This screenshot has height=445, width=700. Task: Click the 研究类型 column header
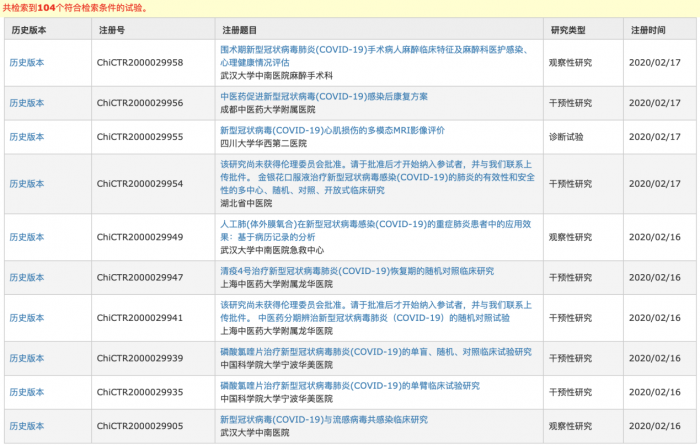[571, 31]
